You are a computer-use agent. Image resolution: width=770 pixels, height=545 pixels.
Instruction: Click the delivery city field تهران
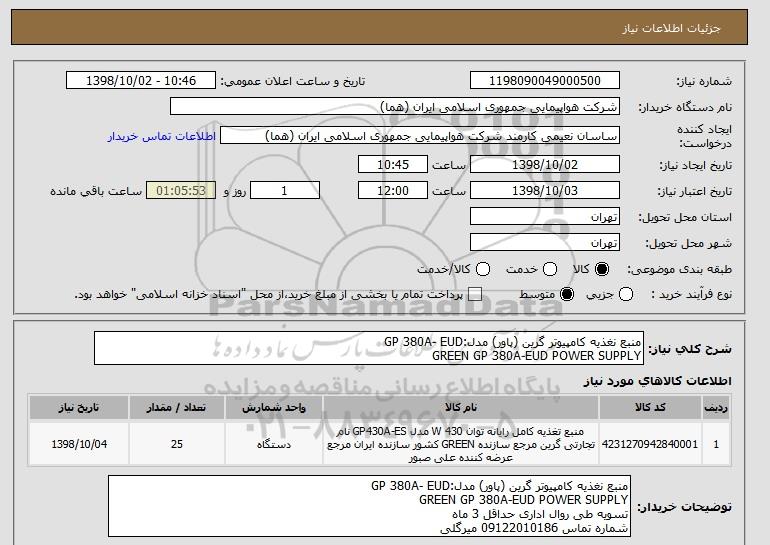545,243
